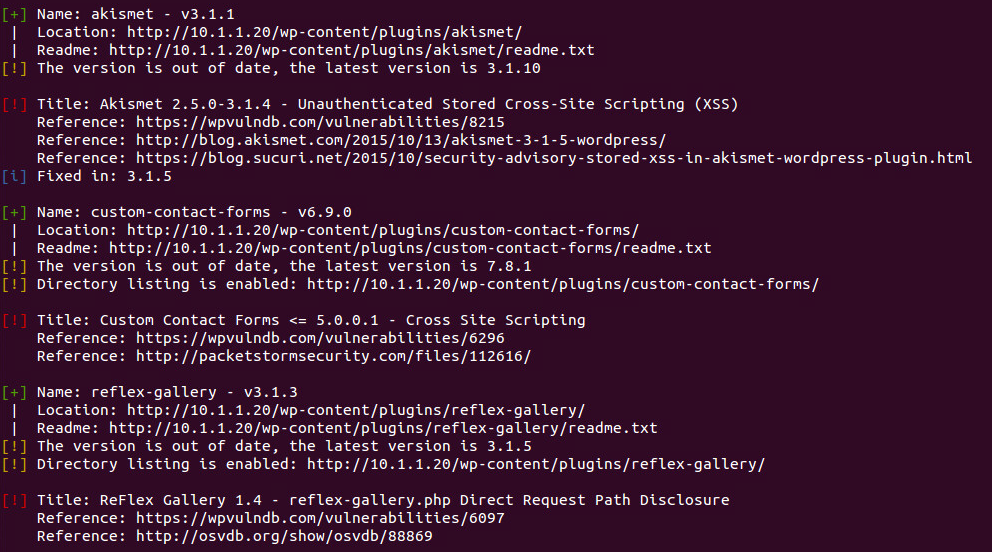
Task: Open wpvulndb vulnerabilities/6296 reference link
Action: click(320, 338)
